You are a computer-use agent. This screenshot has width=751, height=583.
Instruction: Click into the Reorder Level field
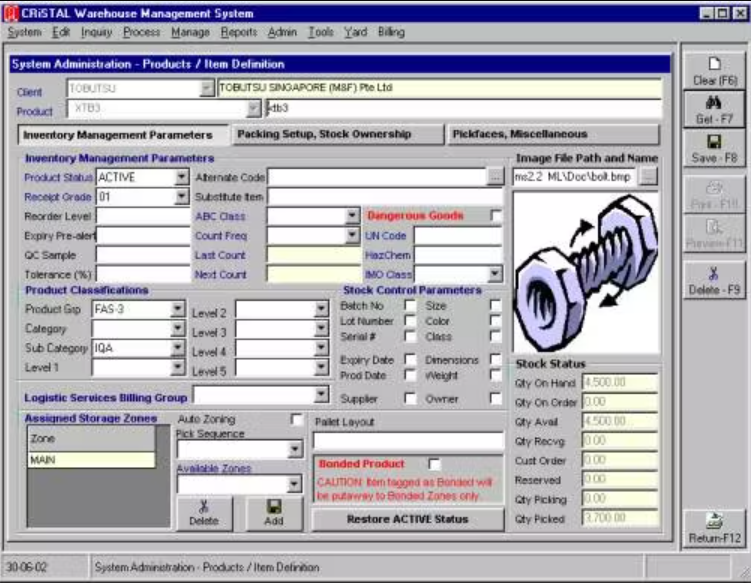143,216
